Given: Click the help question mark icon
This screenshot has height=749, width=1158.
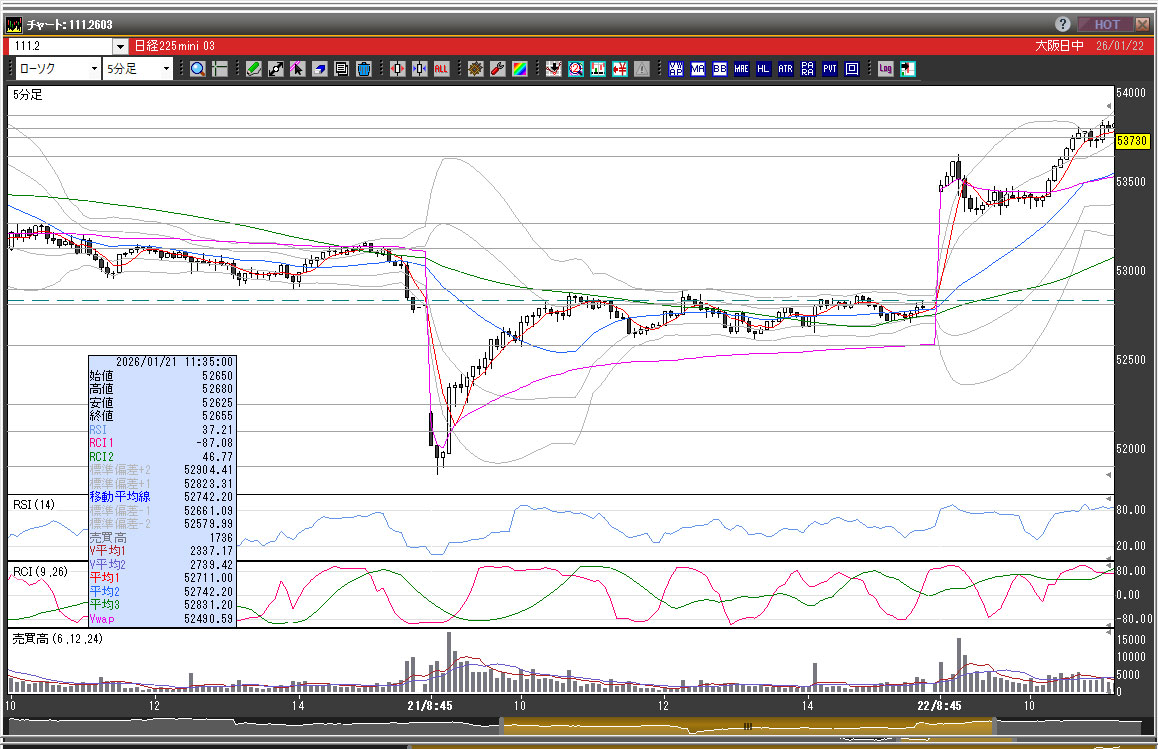Looking at the screenshot, I should 1063,24.
